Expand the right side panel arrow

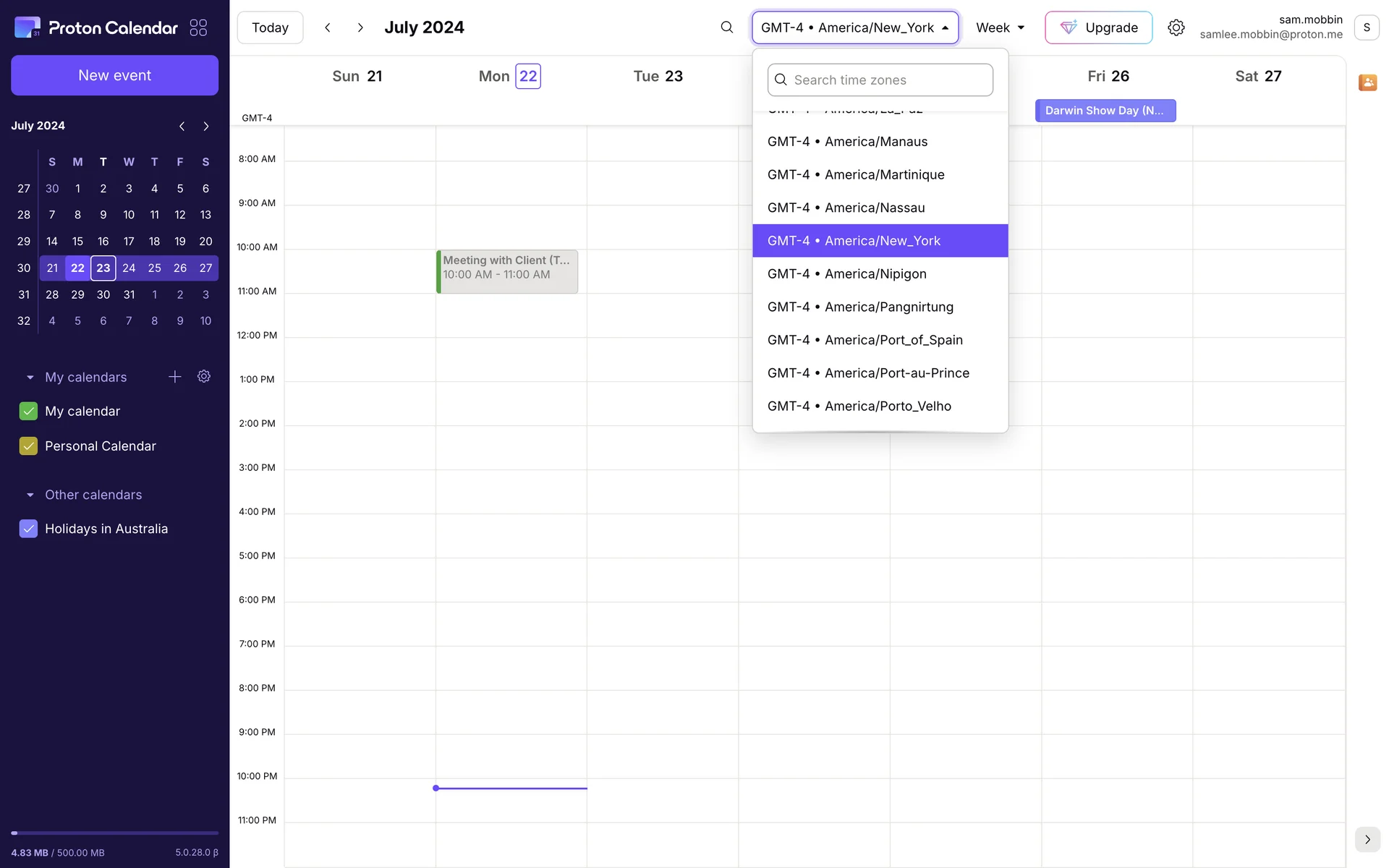coord(1367,839)
